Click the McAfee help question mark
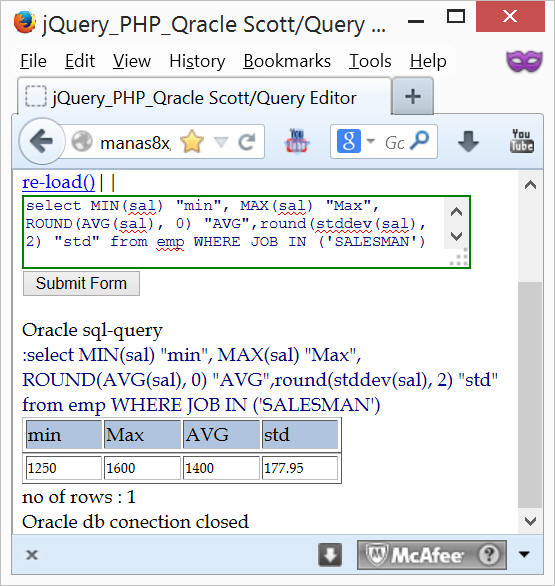555x586 pixels. click(x=489, y=555)
